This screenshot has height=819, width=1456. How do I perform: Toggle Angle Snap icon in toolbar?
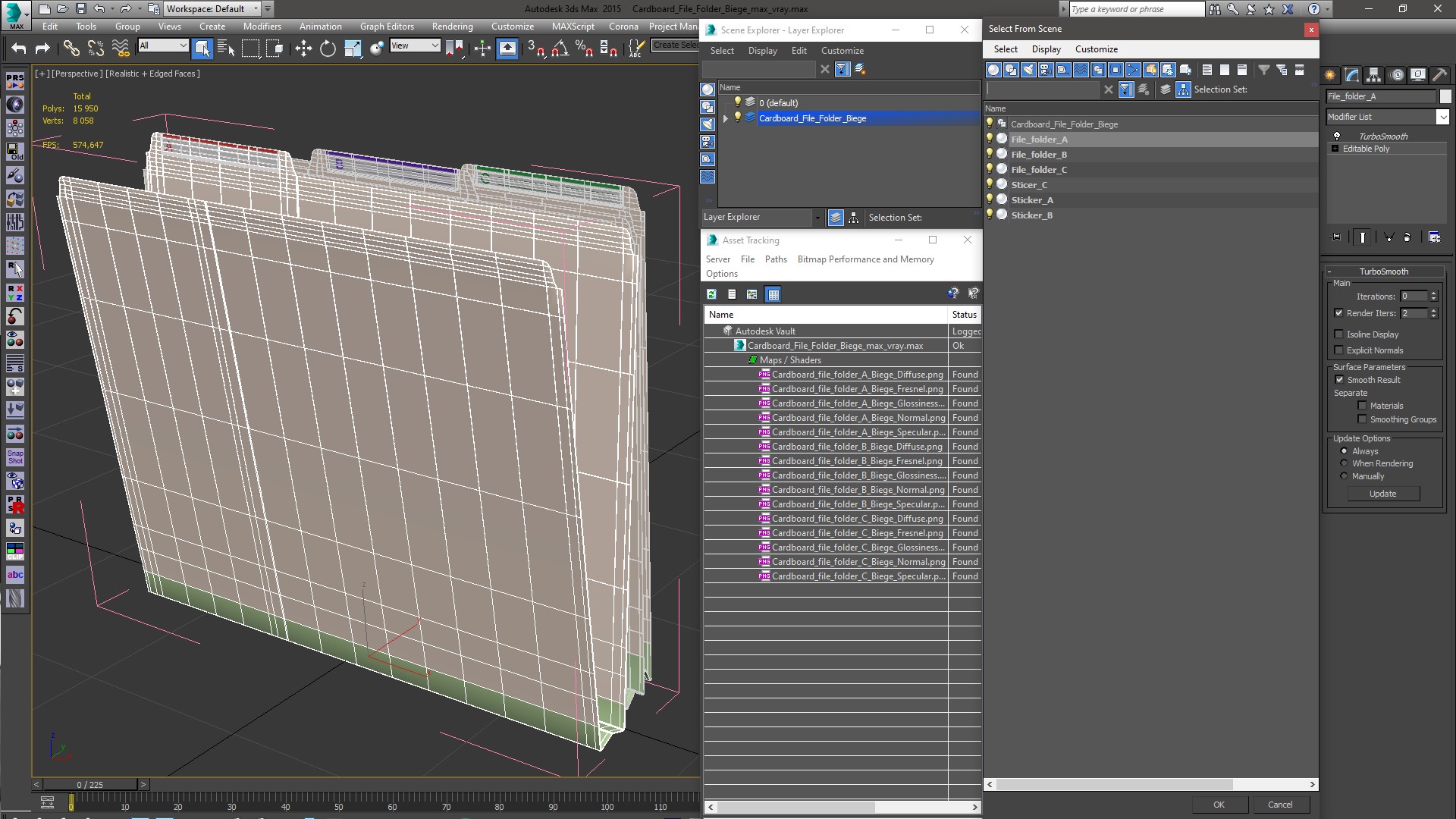coord(559,49)
